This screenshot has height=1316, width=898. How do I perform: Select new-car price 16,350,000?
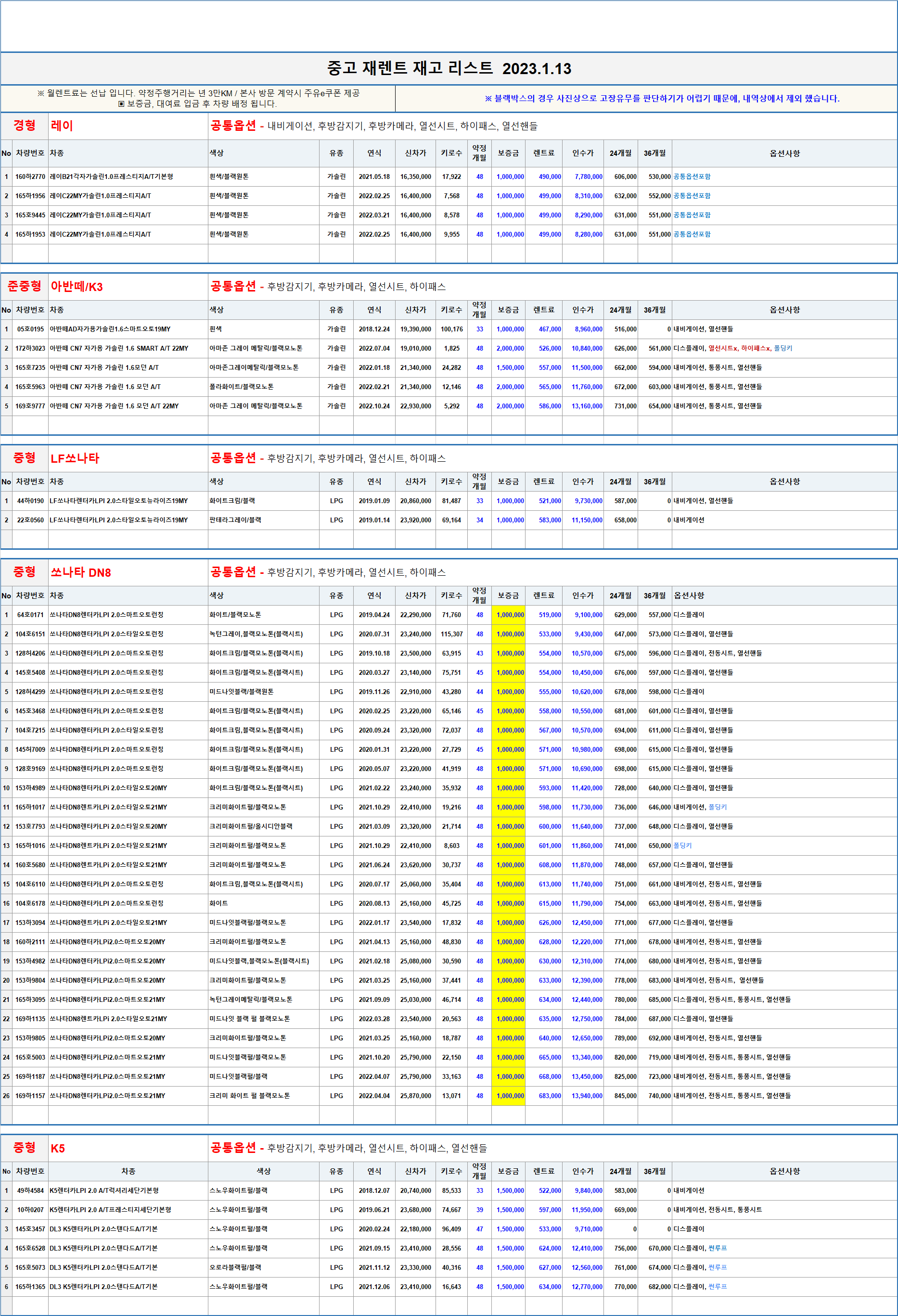415,177
